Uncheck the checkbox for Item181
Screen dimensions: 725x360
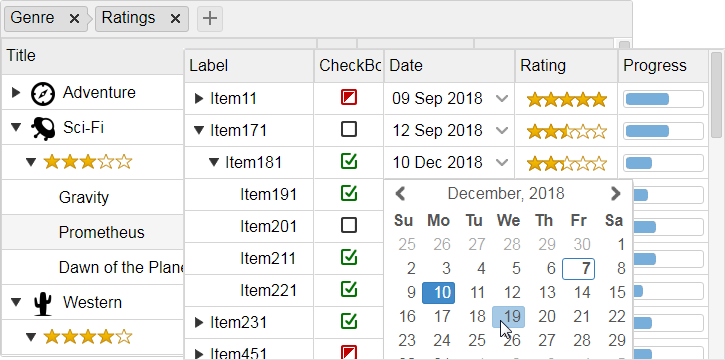(349, 161)
